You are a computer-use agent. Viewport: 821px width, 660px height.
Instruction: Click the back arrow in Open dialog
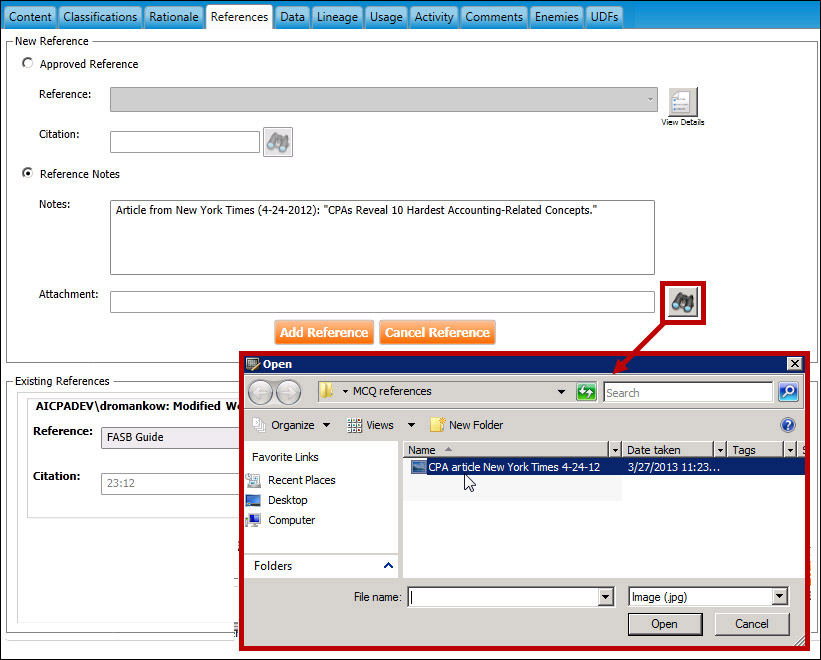click(x=261, y=392)
